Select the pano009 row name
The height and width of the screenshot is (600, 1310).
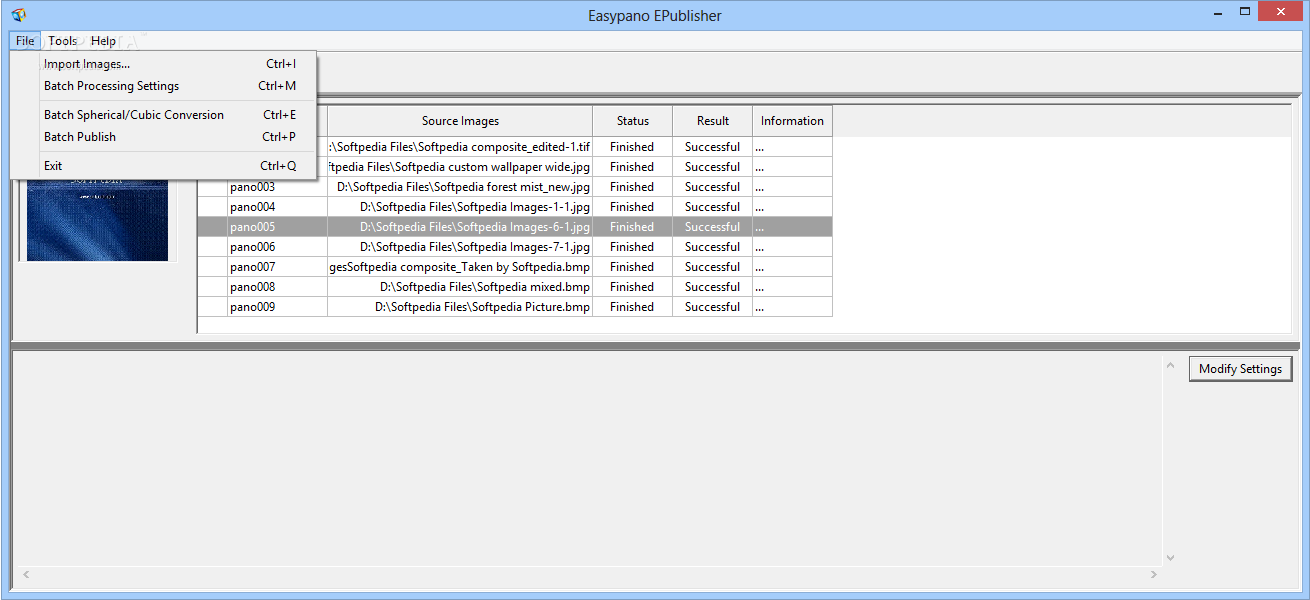[252, 307]
